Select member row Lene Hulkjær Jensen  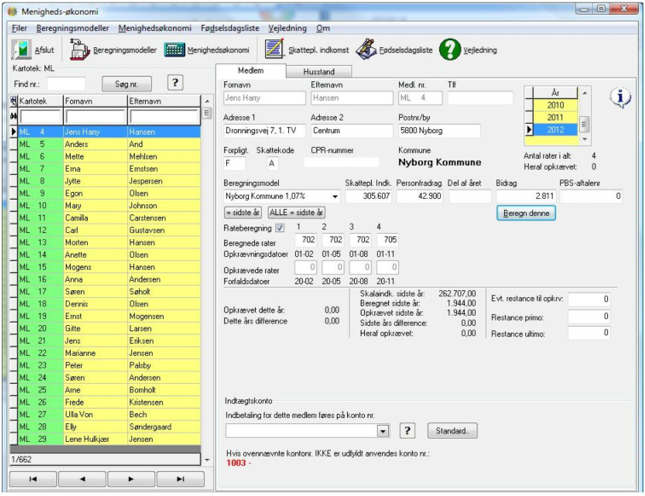click(109, 439)
